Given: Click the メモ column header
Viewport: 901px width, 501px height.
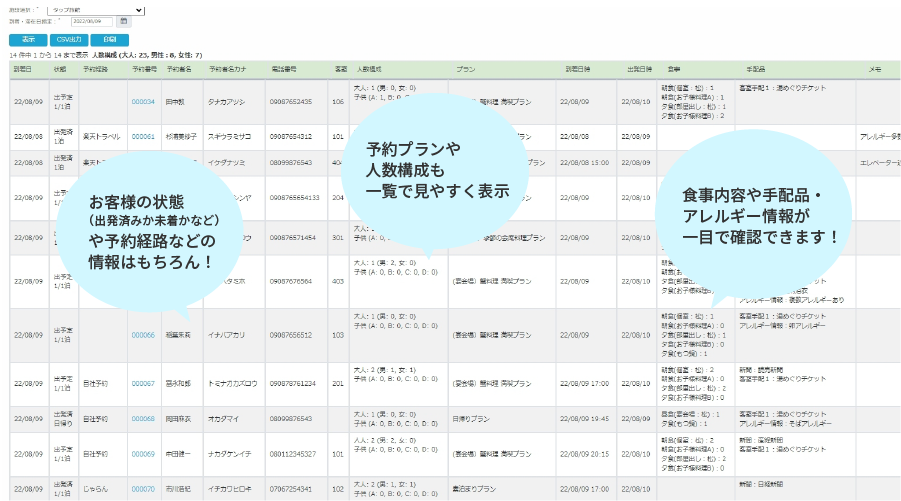Looking at the screenshot, I should pyautogui.click(x=875, y=69).
